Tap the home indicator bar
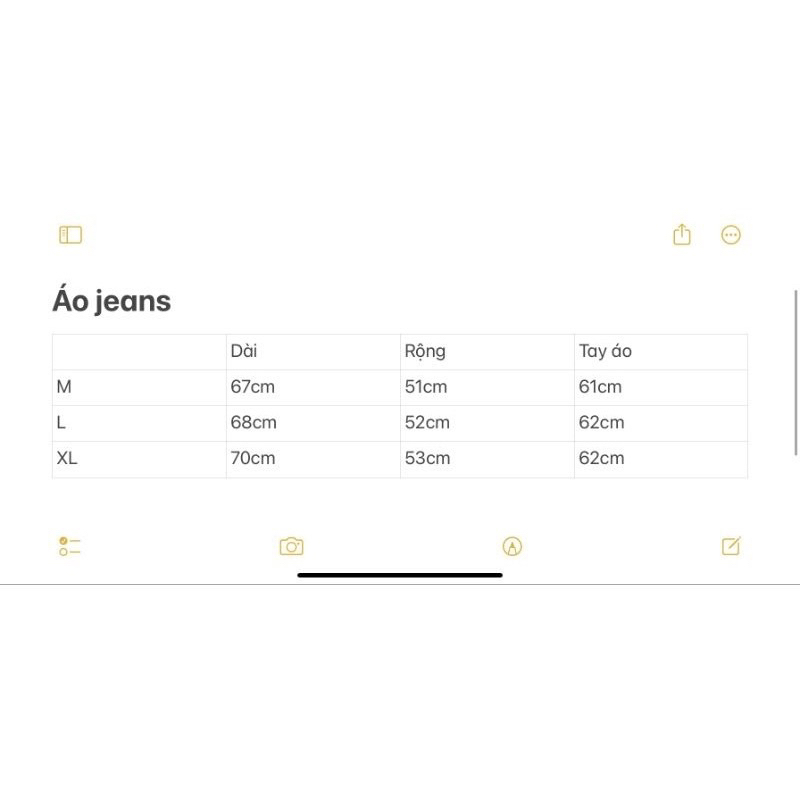Screen dimensions: 800x800 tap(400, 575)
